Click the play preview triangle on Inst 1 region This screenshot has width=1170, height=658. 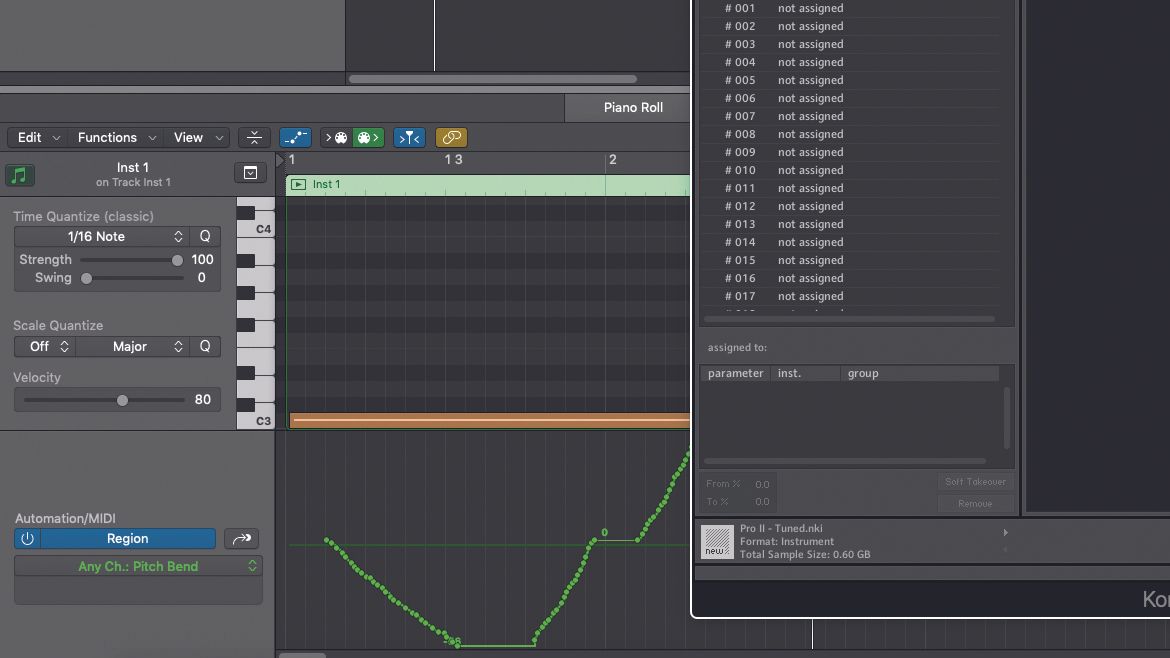[298, 184]
